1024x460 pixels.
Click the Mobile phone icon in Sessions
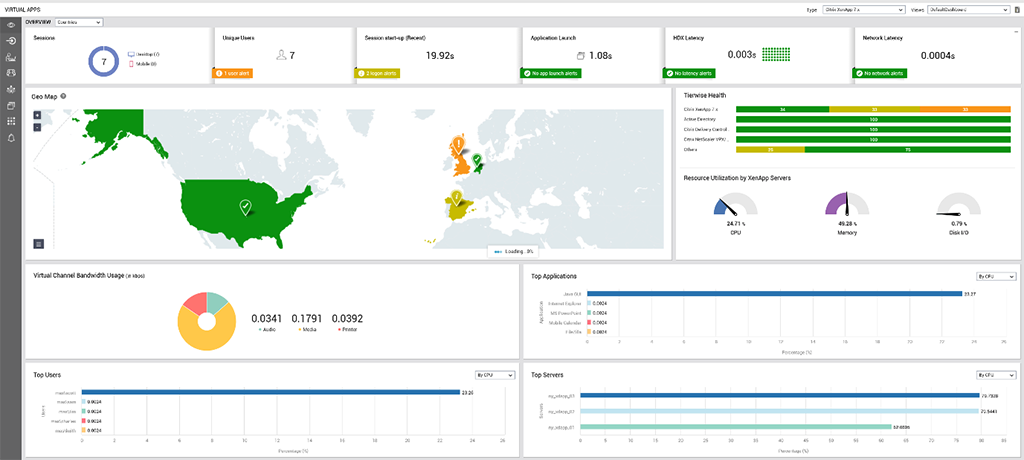coord(131,64)
